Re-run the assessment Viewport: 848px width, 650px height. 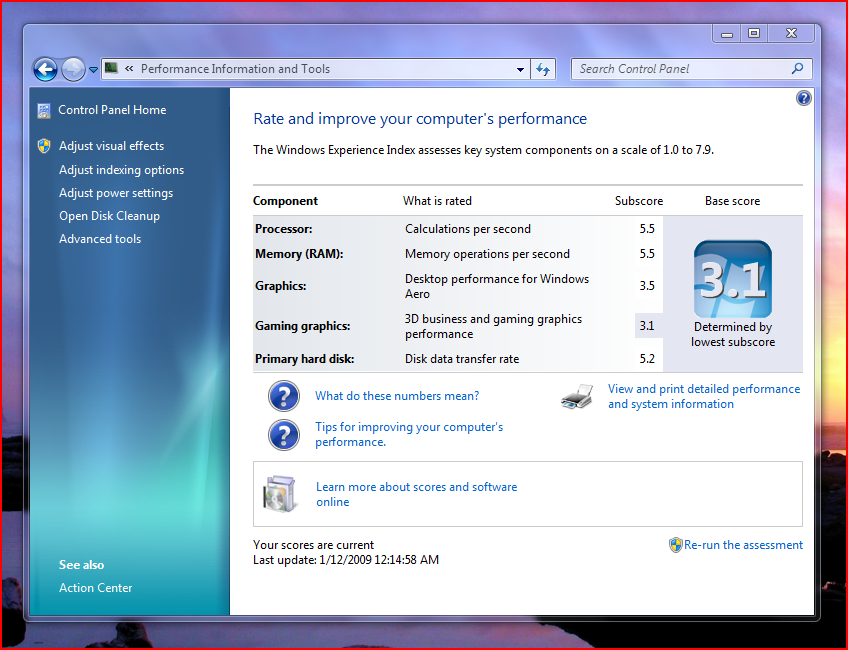(x=743, y=545)
